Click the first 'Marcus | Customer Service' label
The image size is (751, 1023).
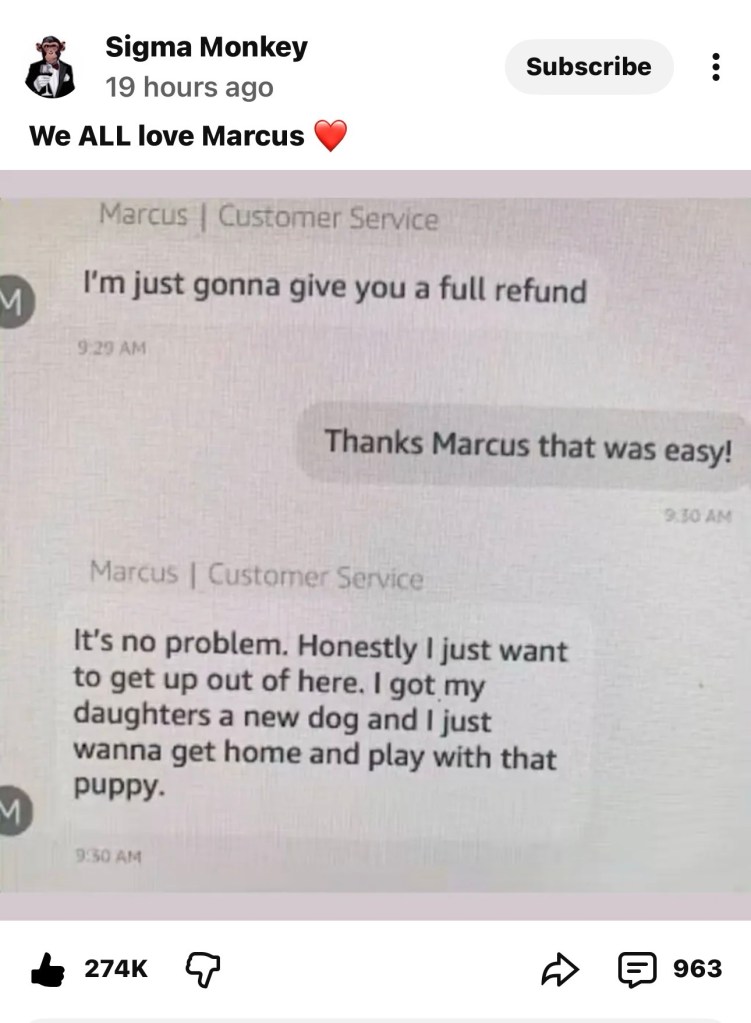tap(268, 217)
